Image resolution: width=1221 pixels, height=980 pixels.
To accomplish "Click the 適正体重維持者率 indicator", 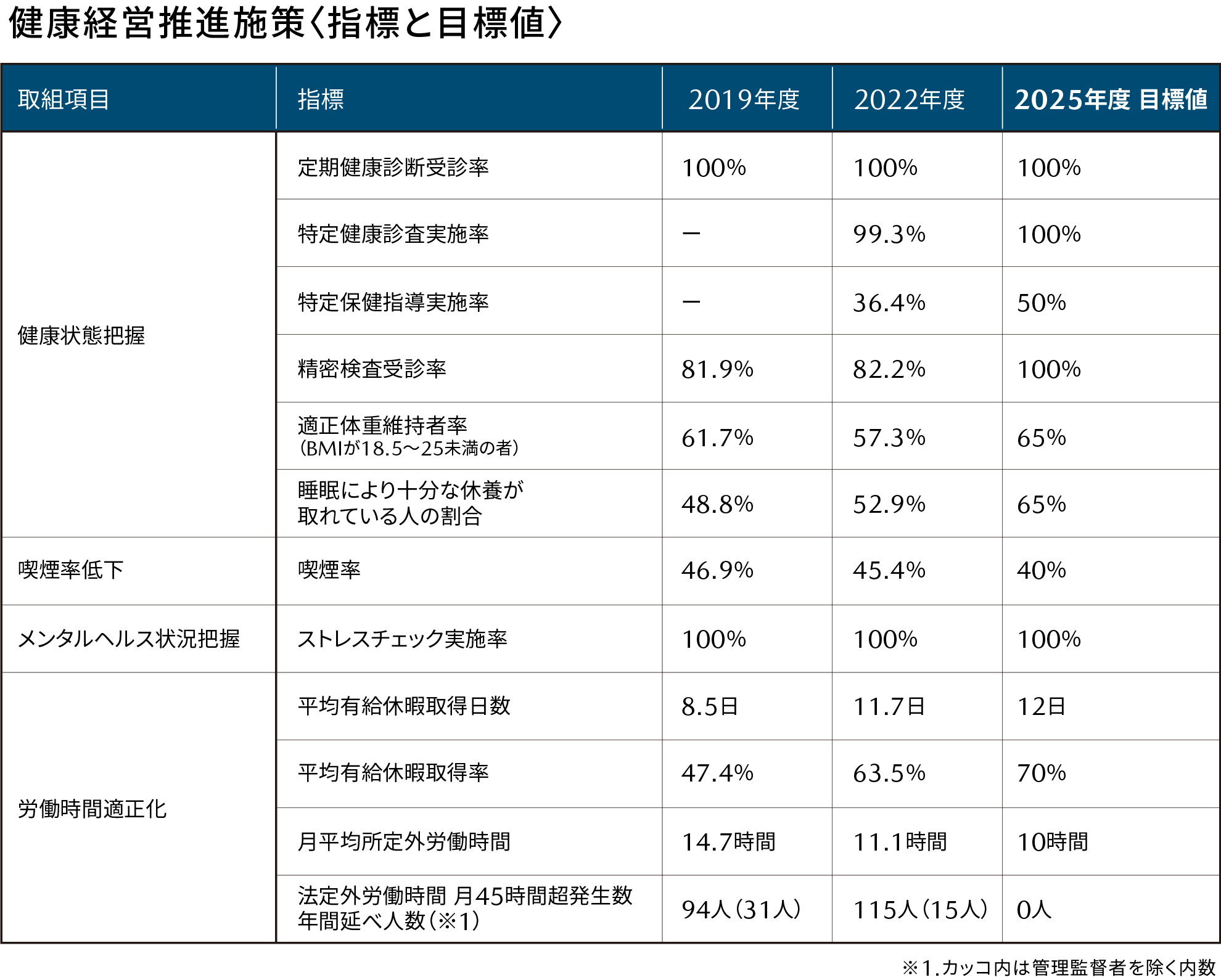I will (x=382, y=425).
